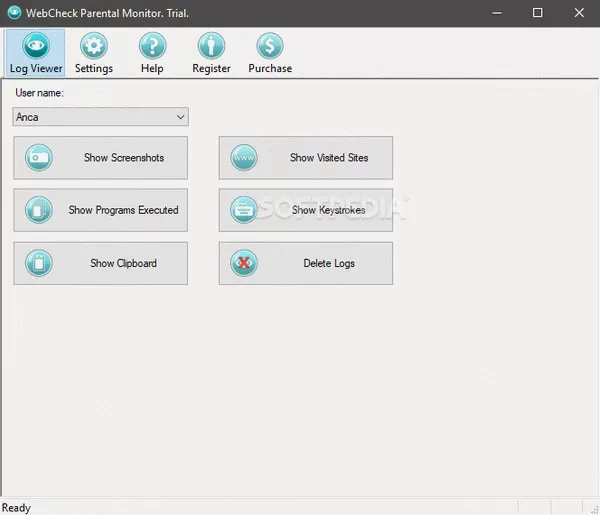This screenshot has width=600, height=515.
Task: Click the 'User name:' label
Action: click(39, 93)
